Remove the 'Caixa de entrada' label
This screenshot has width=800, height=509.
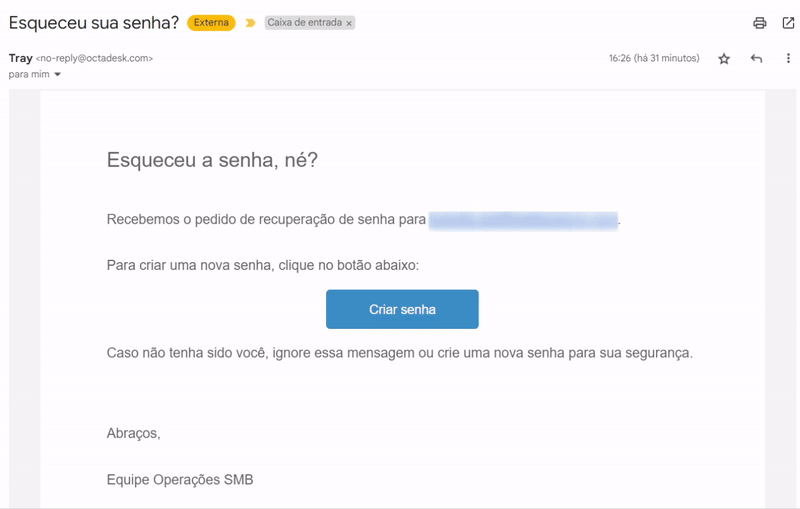point(349,23)
